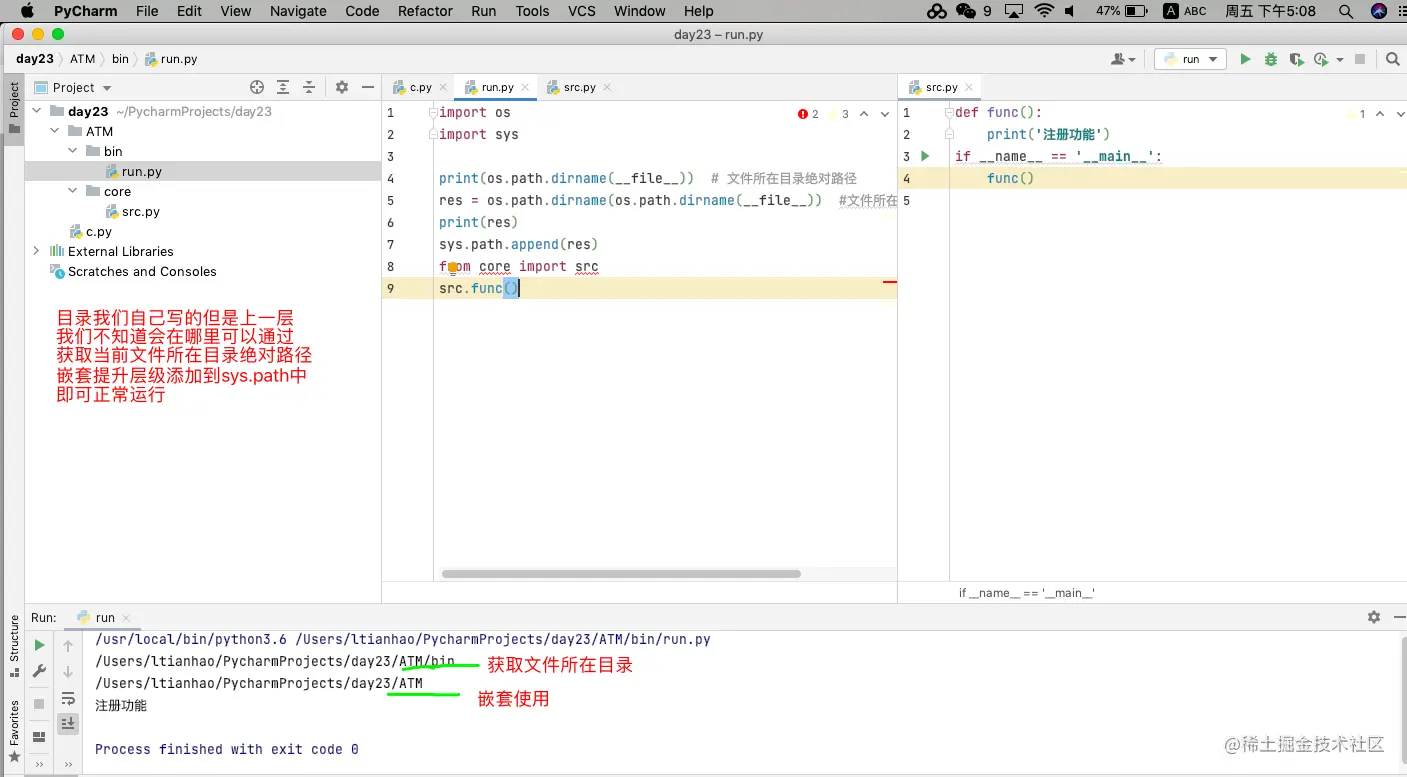Collapse the ATM folder
This screenshot has height=777, width=1407.
[x=55, y=131]
